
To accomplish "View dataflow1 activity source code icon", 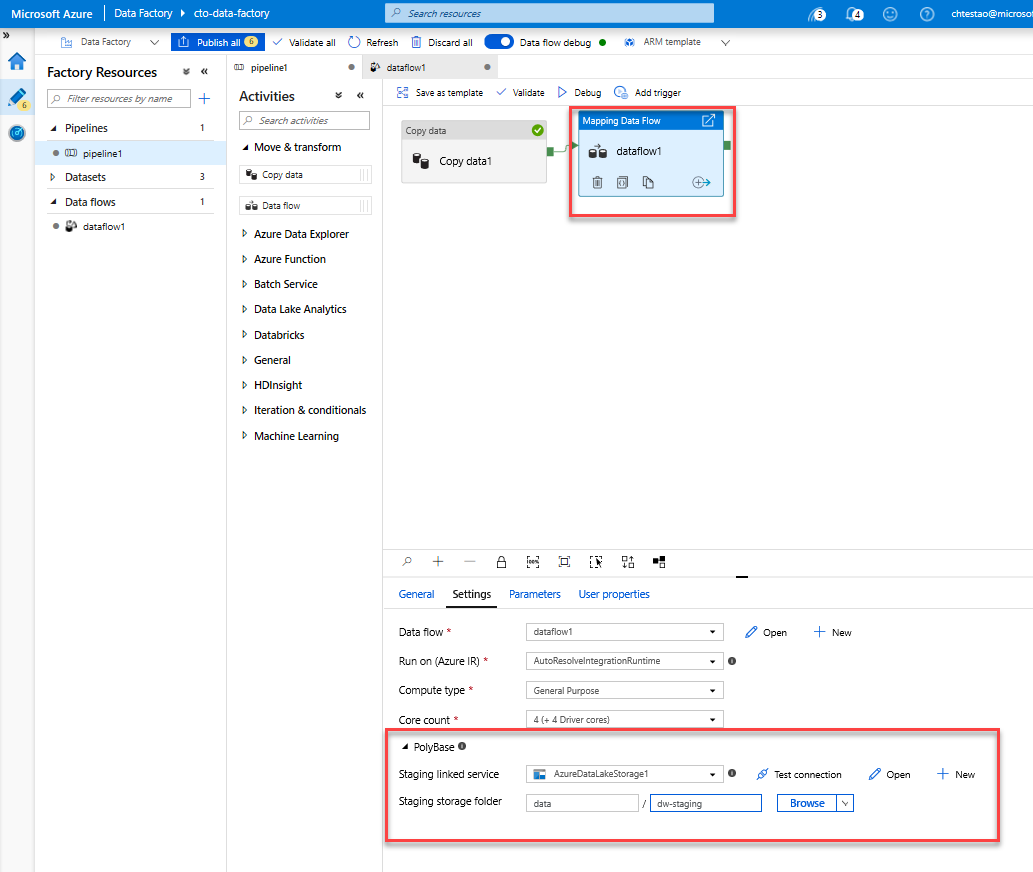I will [x=622, y=182].
